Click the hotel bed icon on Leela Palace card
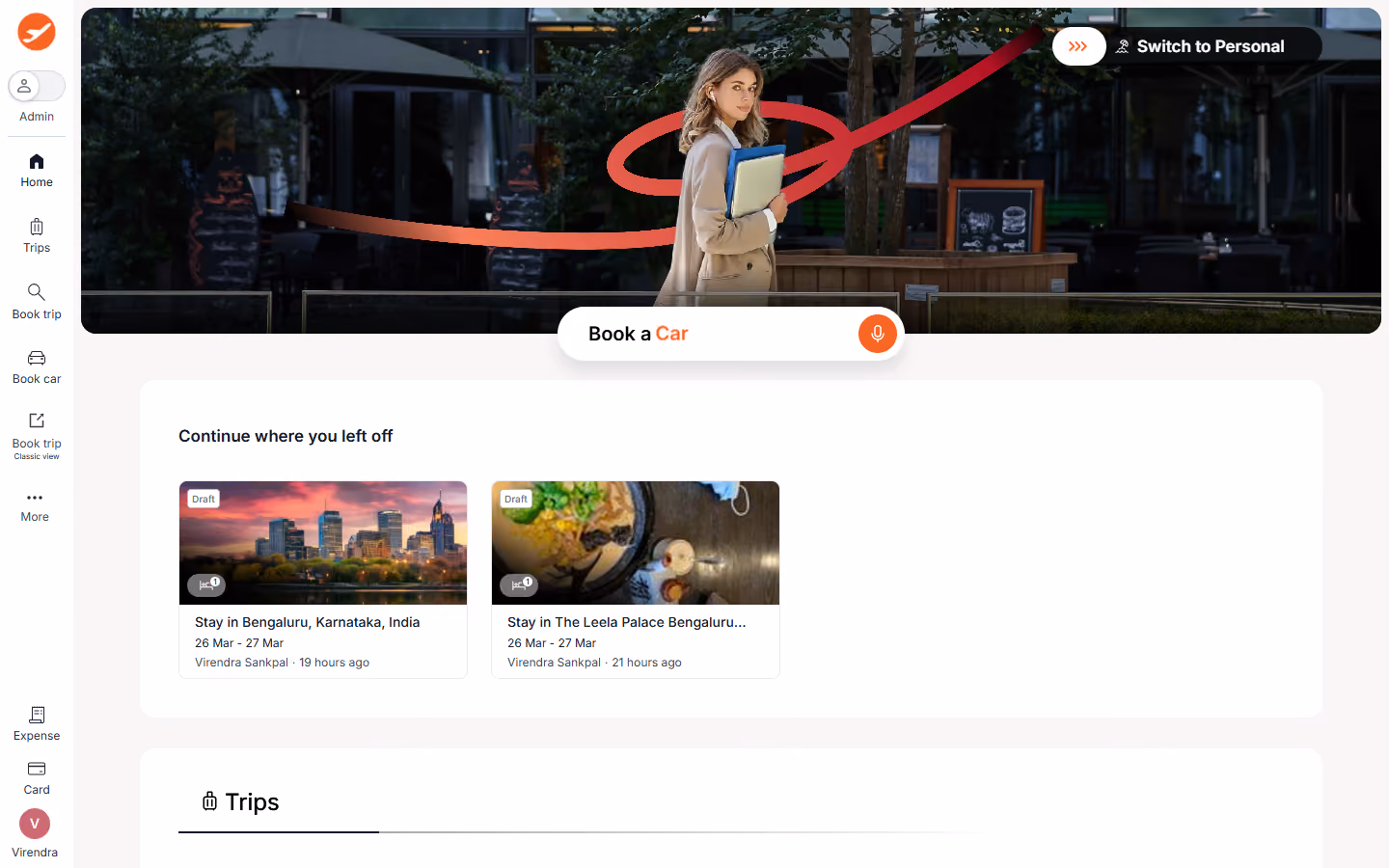Image resolution: width=1389 pixels, height=868 pixels. coord(519,584)
